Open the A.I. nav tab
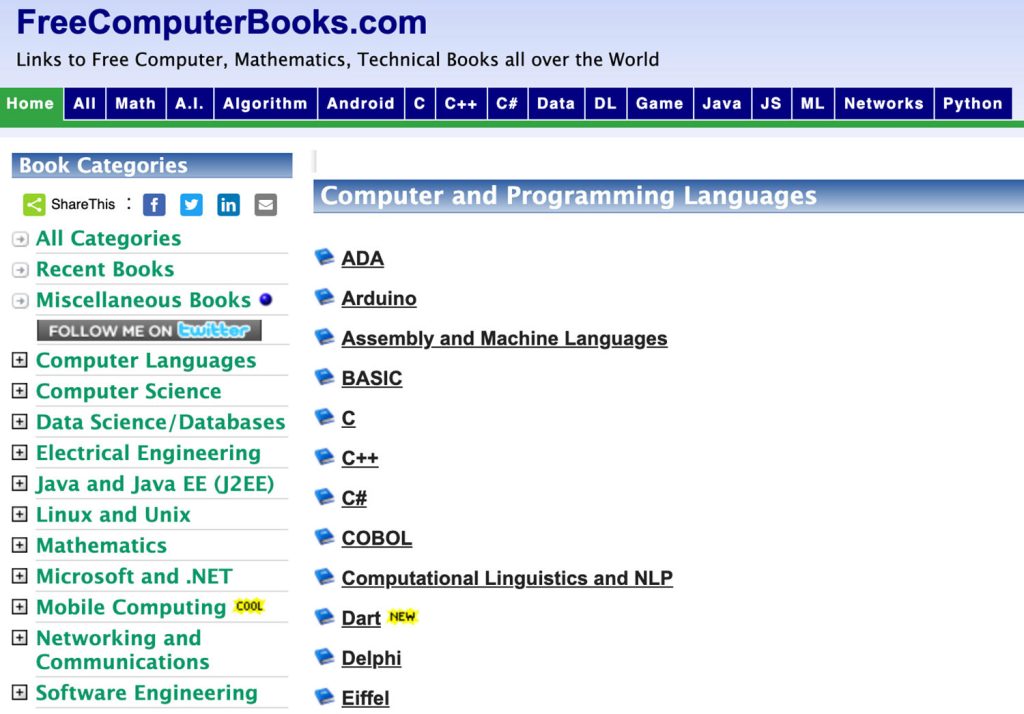The image size is (1024, 714). [189, 104]
